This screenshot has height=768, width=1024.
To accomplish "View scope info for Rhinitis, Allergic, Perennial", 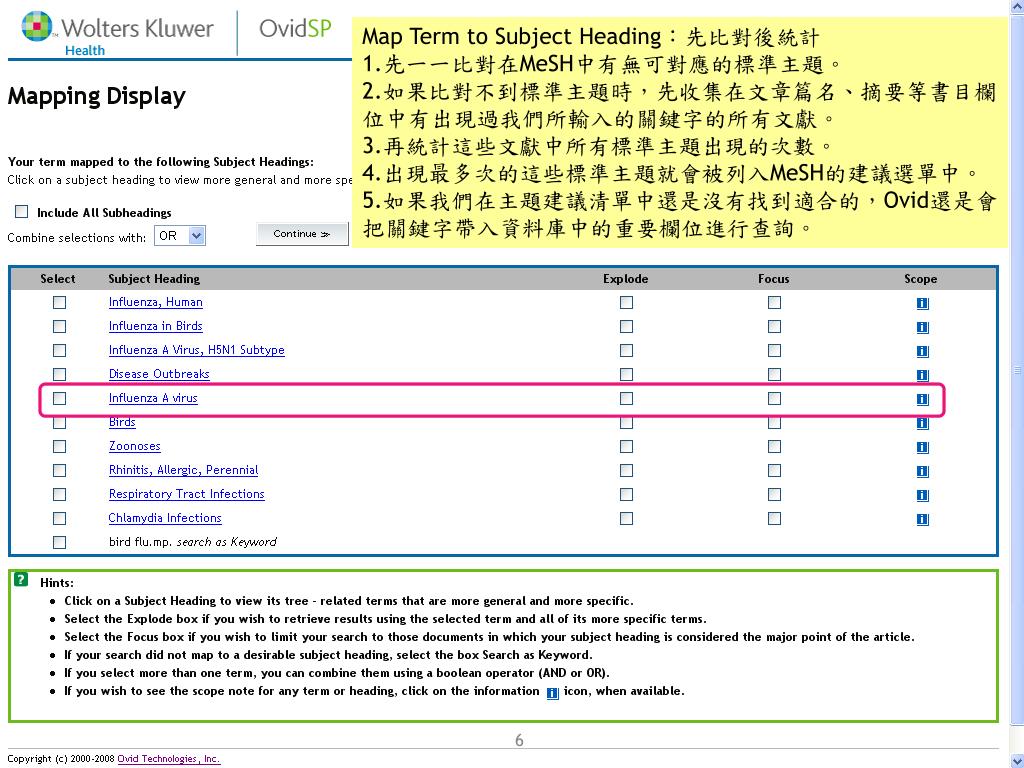I will point(922,471).
